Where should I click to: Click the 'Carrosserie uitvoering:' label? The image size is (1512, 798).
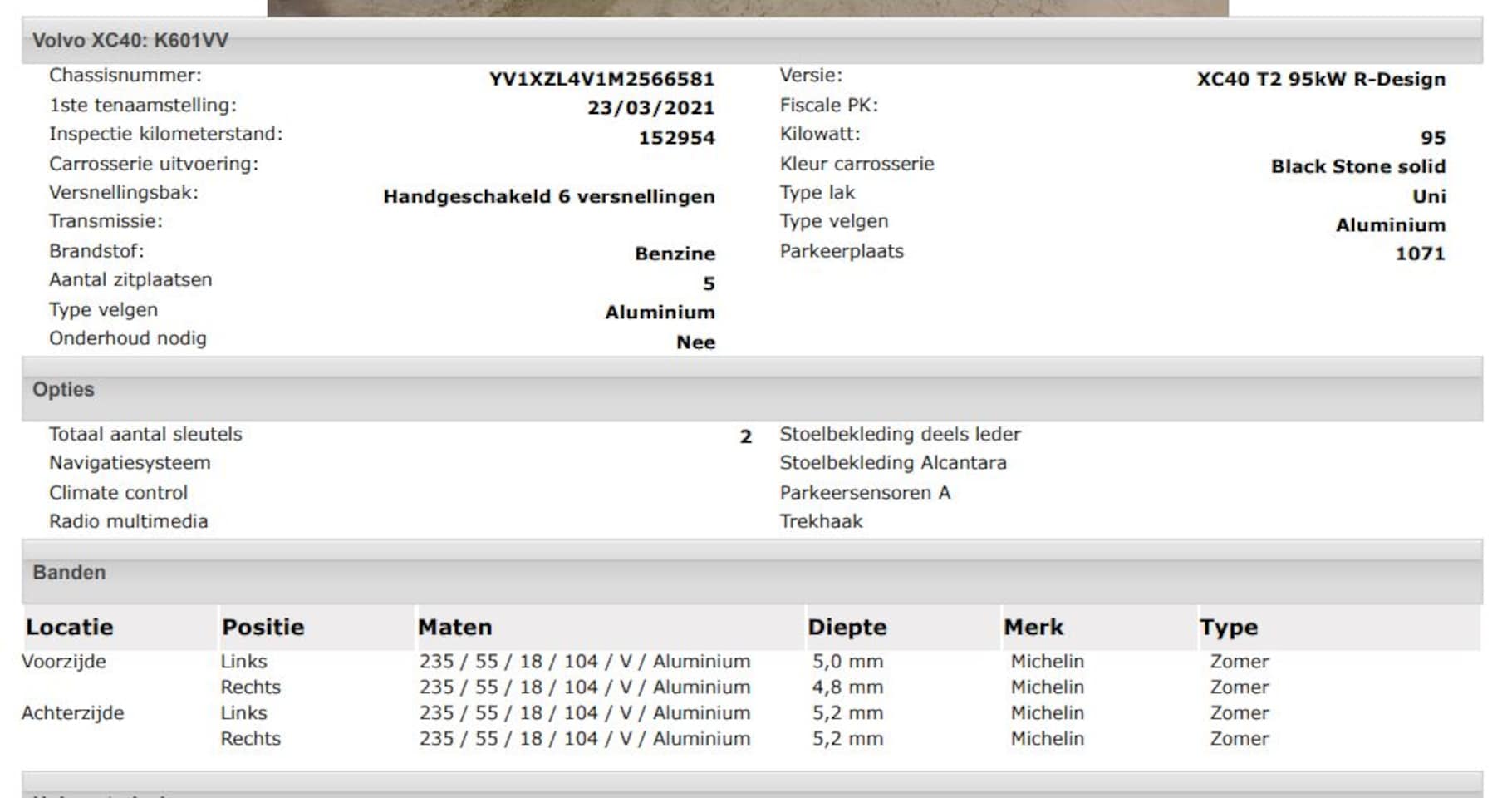click(154, 164)
